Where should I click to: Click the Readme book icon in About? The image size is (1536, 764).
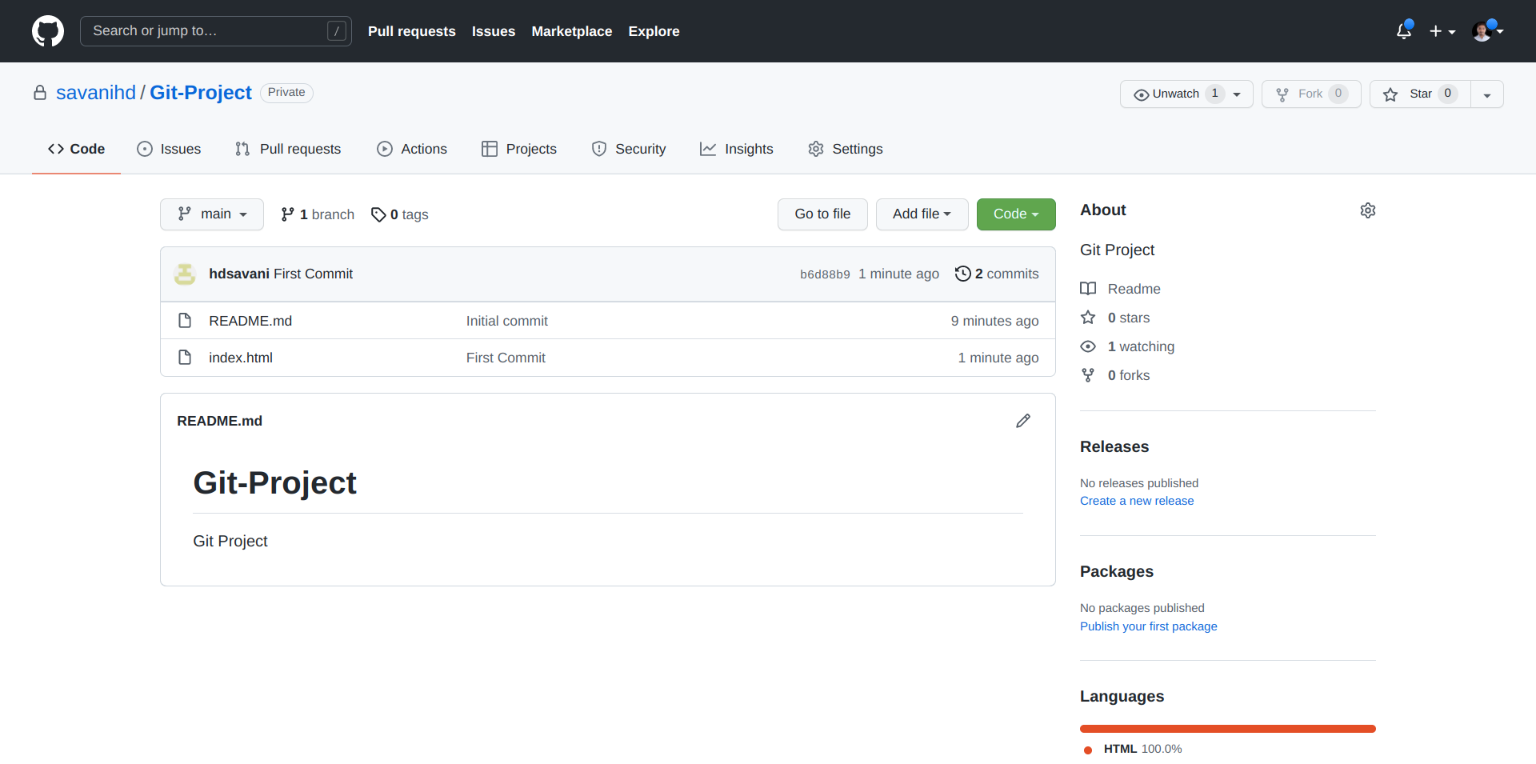pyautogui.click(x=1088, y=289)
